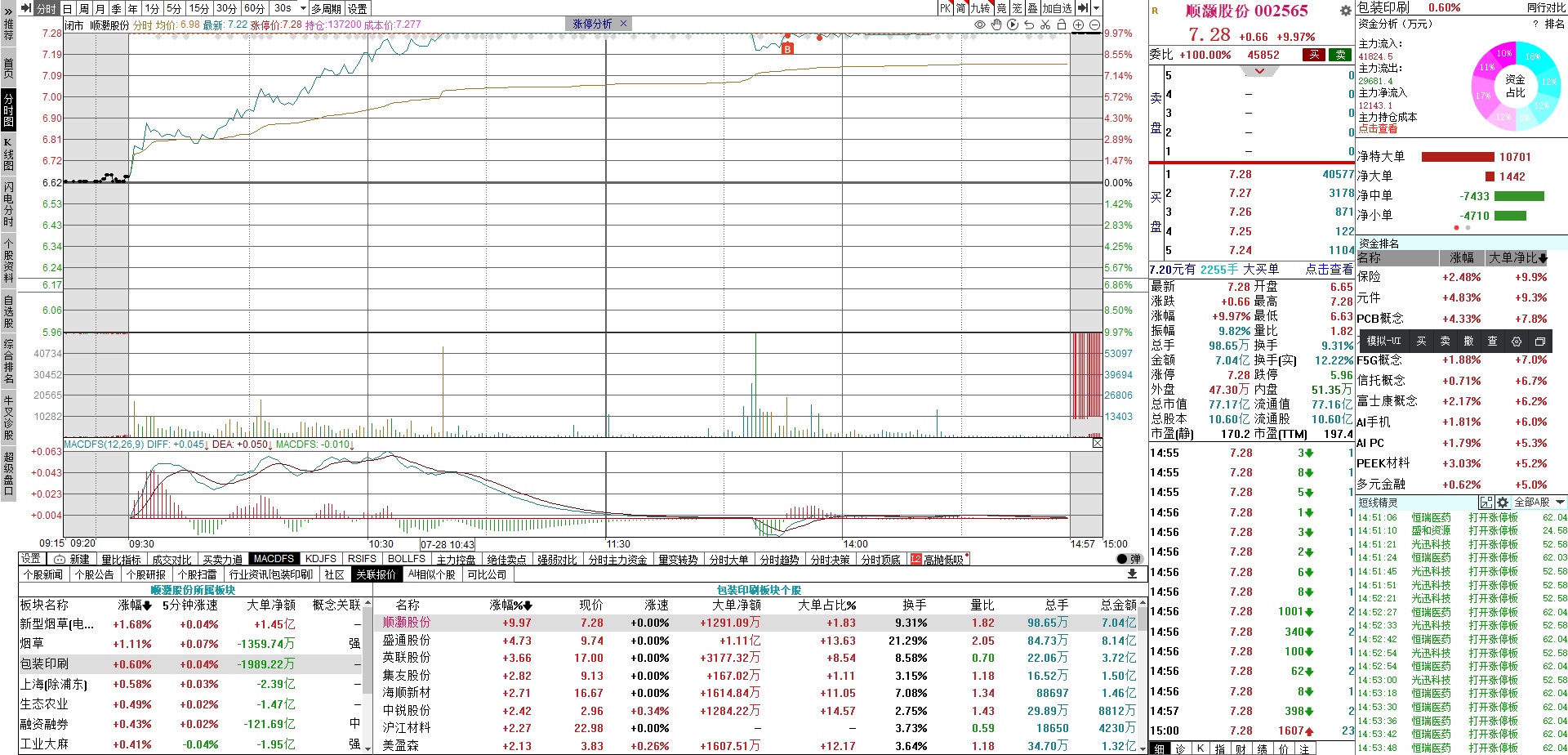Click the window restore icon in 模拟 bar
Image resolution: width=1568 pixels, height=755 pixels.
coord(1540,342)
